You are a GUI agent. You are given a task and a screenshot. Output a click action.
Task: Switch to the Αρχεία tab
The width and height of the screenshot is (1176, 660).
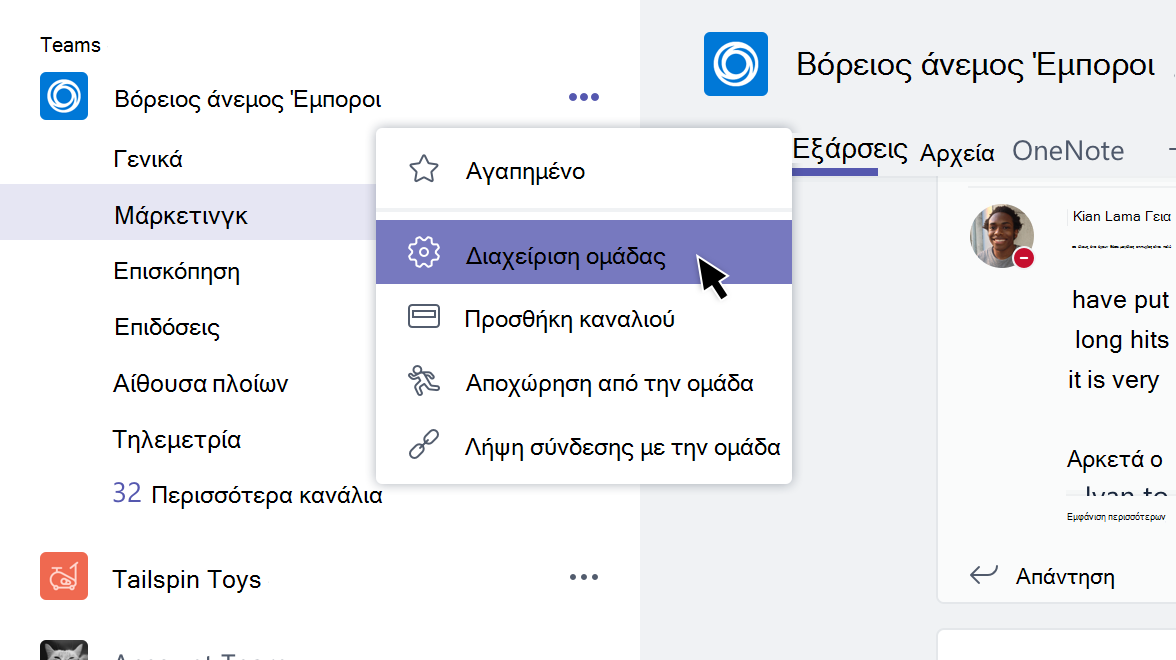(957, 153)
